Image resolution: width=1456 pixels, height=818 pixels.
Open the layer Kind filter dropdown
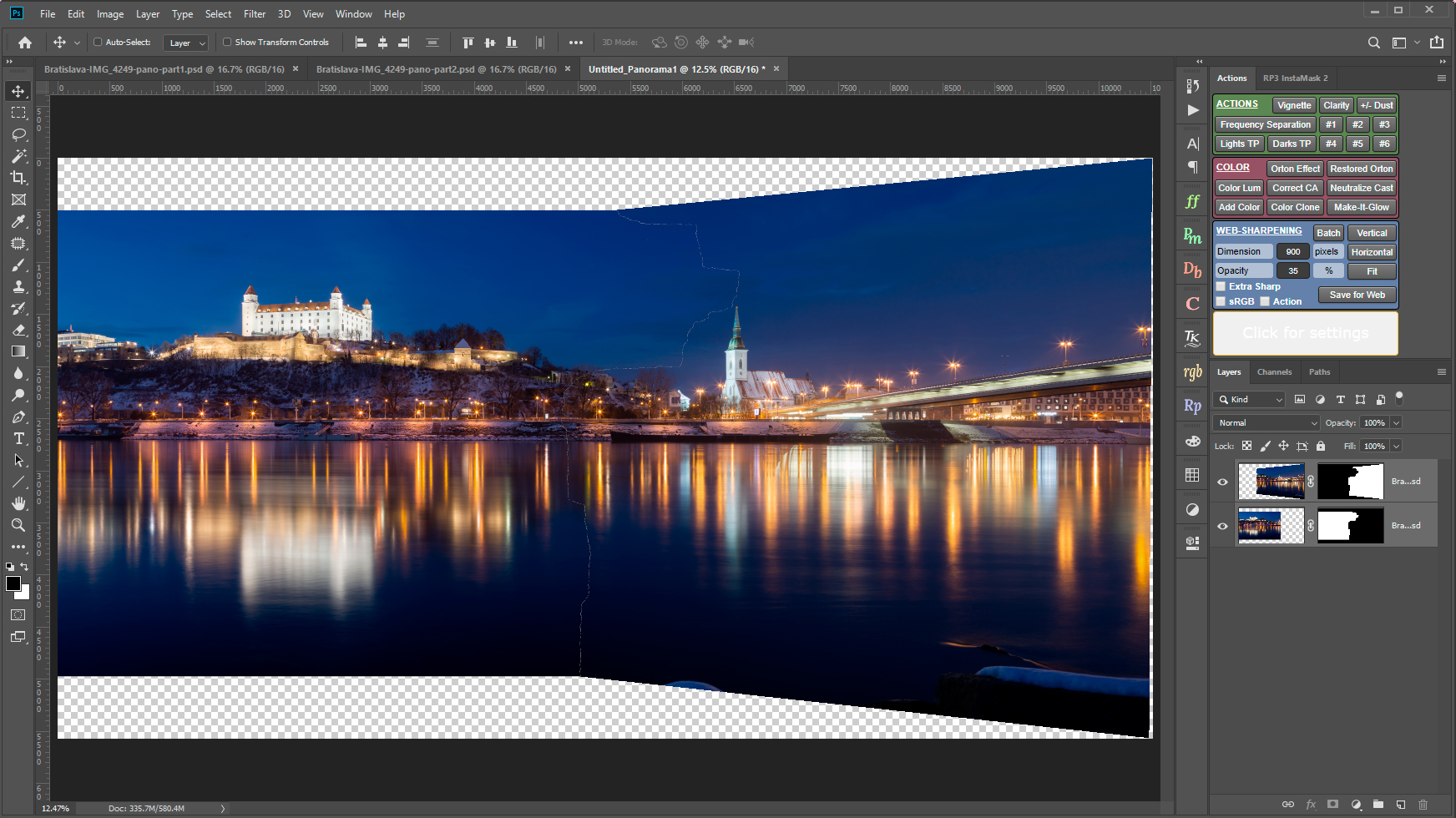(1250, 400)
